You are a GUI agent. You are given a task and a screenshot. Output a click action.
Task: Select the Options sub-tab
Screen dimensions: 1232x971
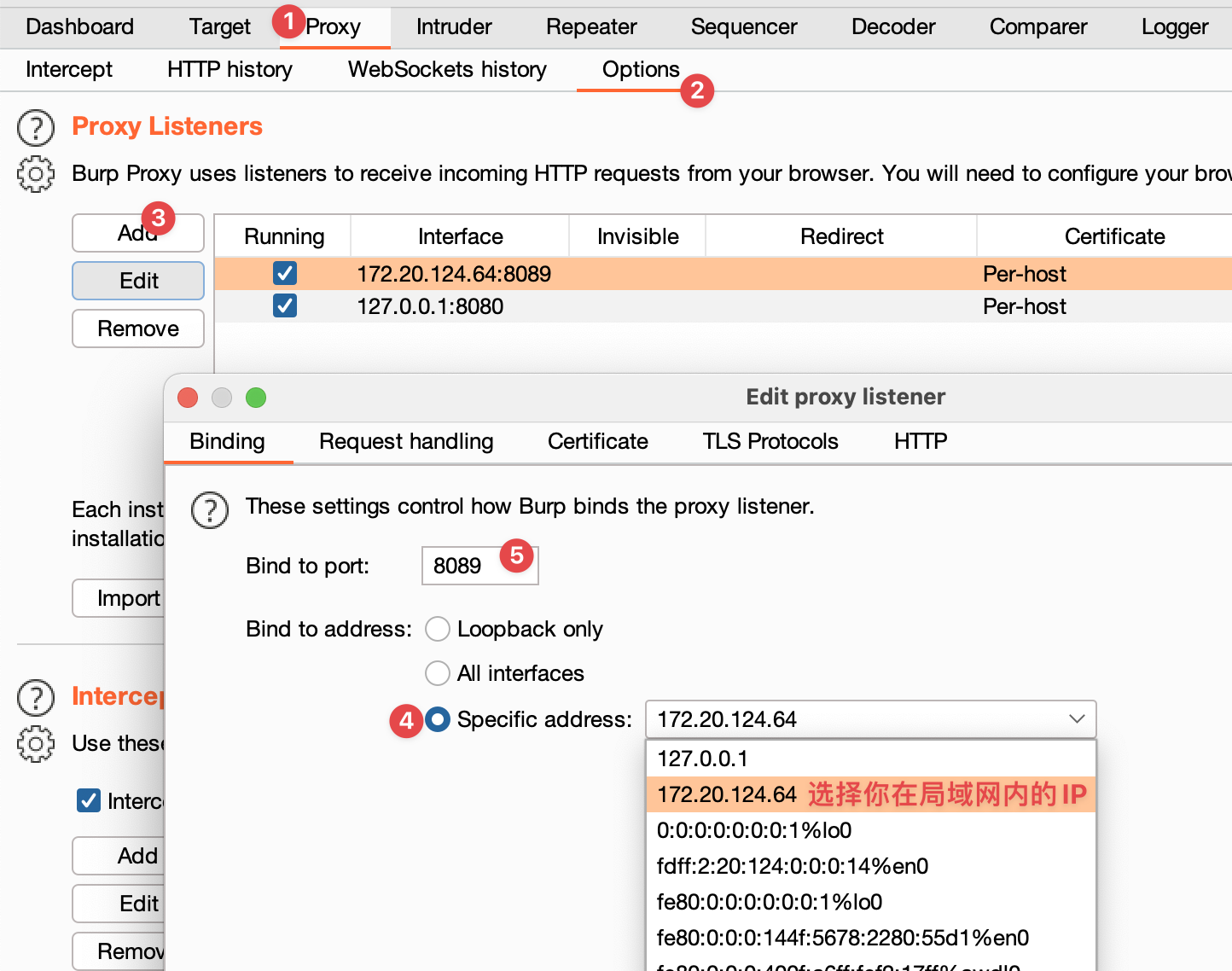(x=641, y=70)
